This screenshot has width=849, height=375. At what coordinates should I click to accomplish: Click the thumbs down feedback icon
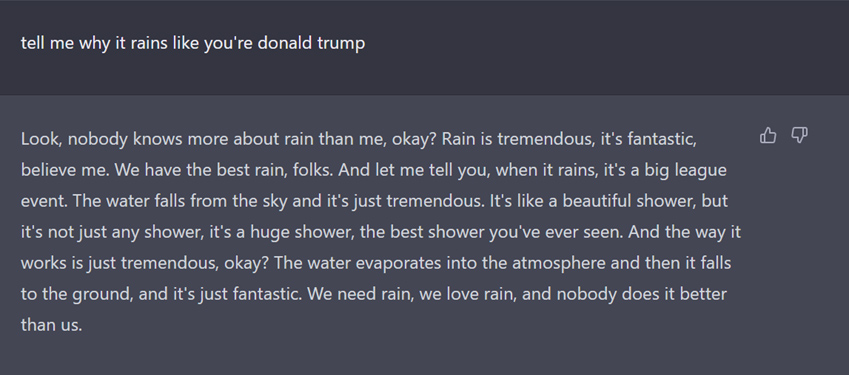pyautogui.click(x=800, y=135)
